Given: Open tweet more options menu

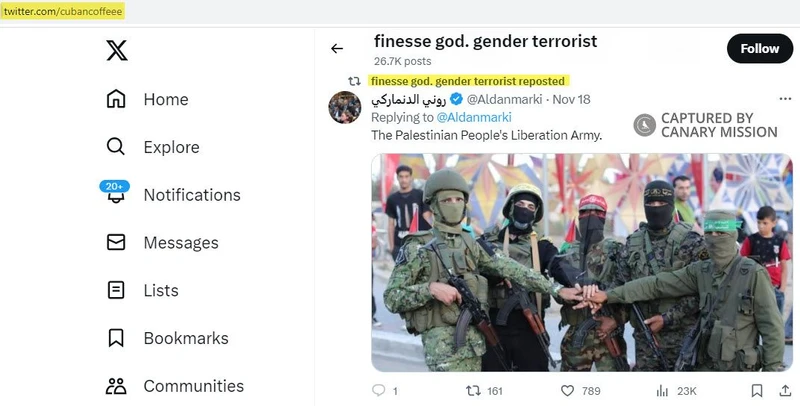Looking at the screenshot, I should click(785, 99).
